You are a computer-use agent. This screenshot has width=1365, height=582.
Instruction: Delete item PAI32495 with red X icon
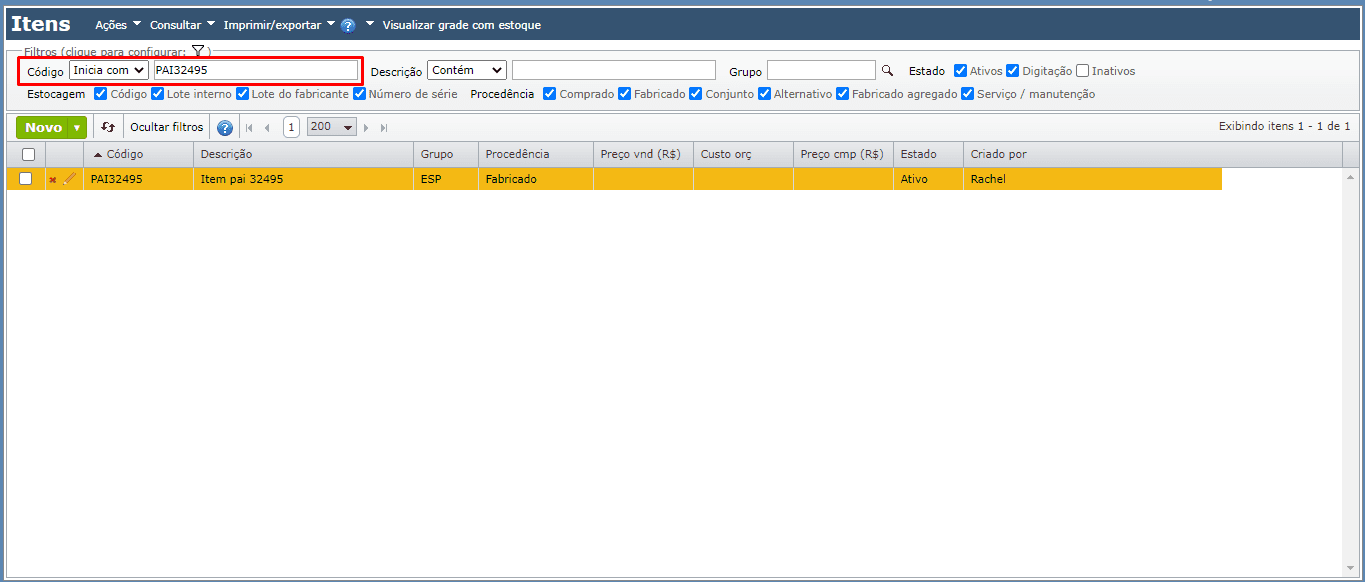pyautogui.click(x=53, y=180)
